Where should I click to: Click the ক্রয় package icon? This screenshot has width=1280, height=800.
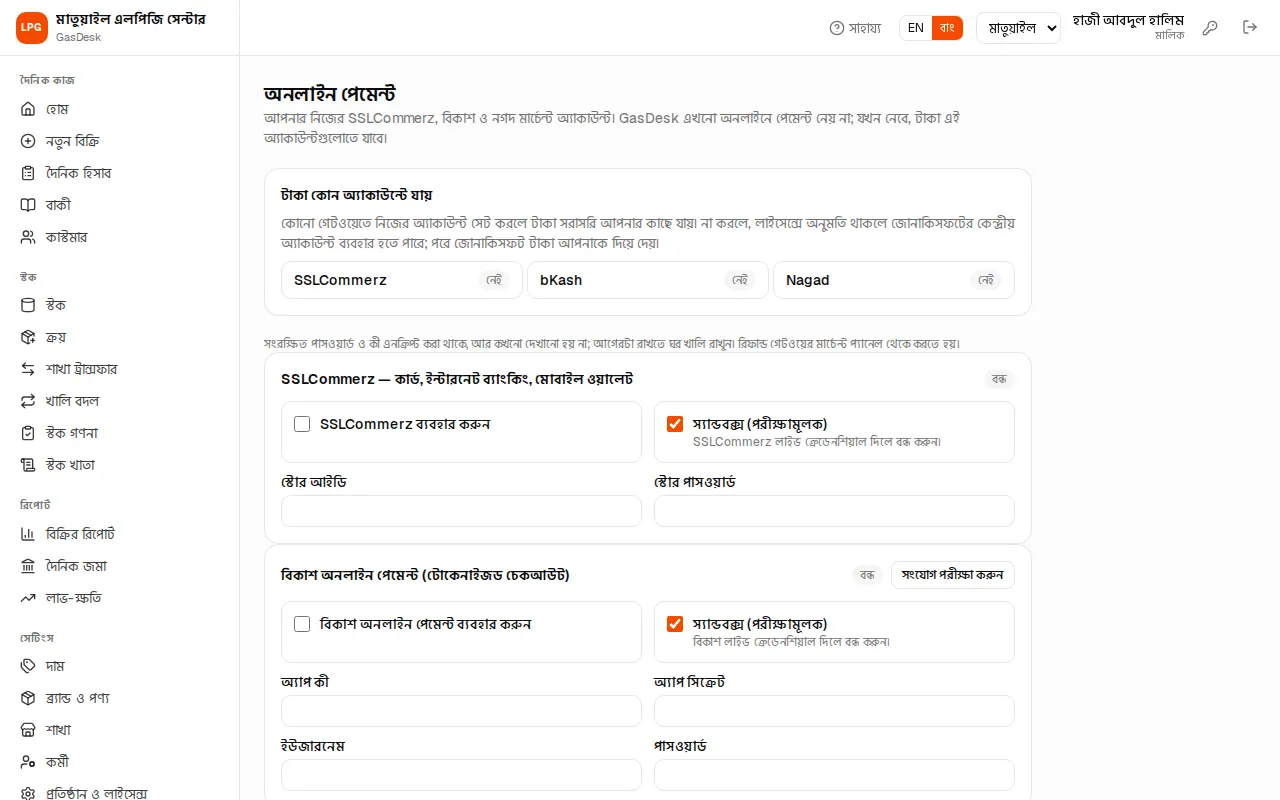click(28, 337)
